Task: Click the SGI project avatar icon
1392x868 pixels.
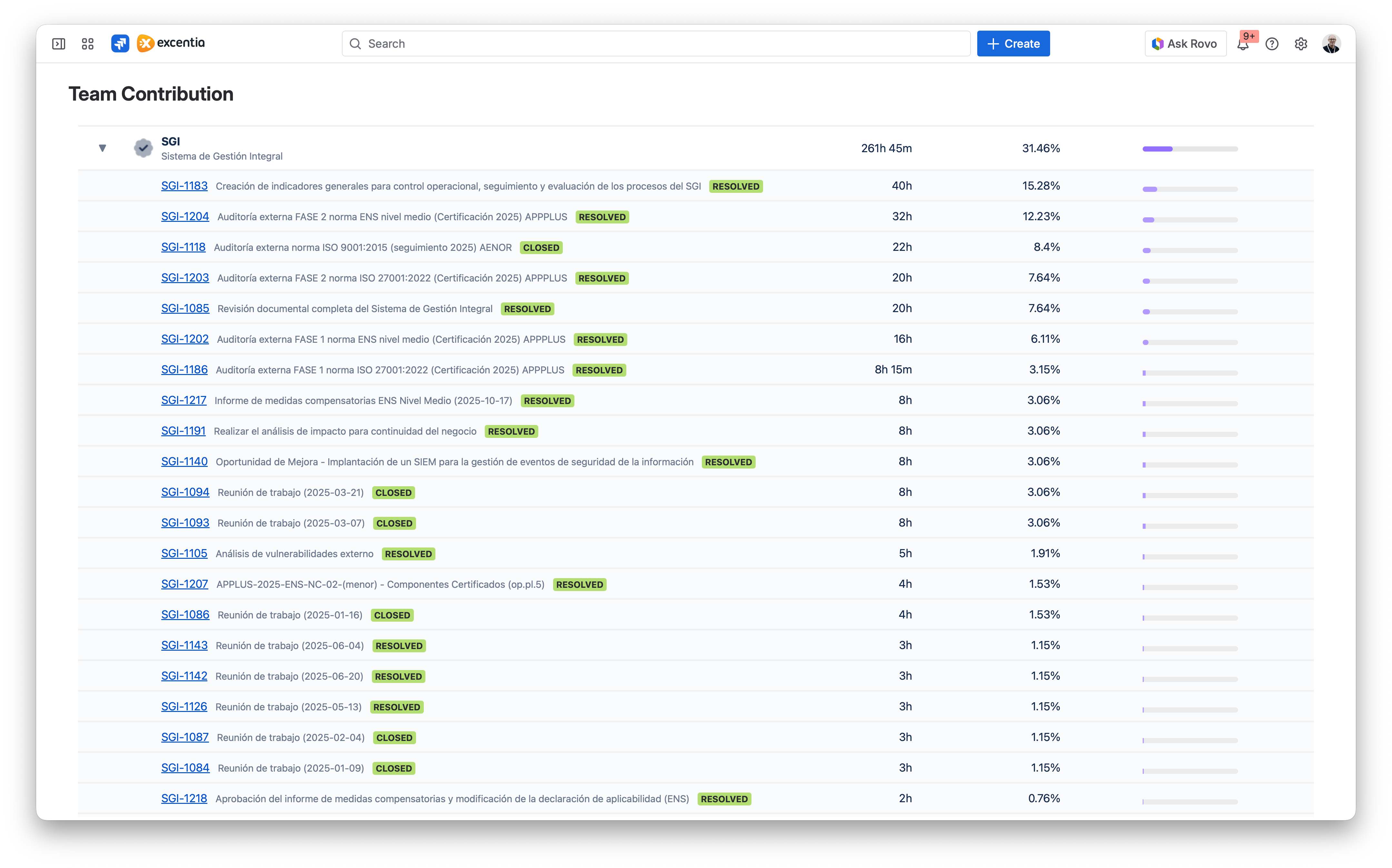Action: [143, 148]
